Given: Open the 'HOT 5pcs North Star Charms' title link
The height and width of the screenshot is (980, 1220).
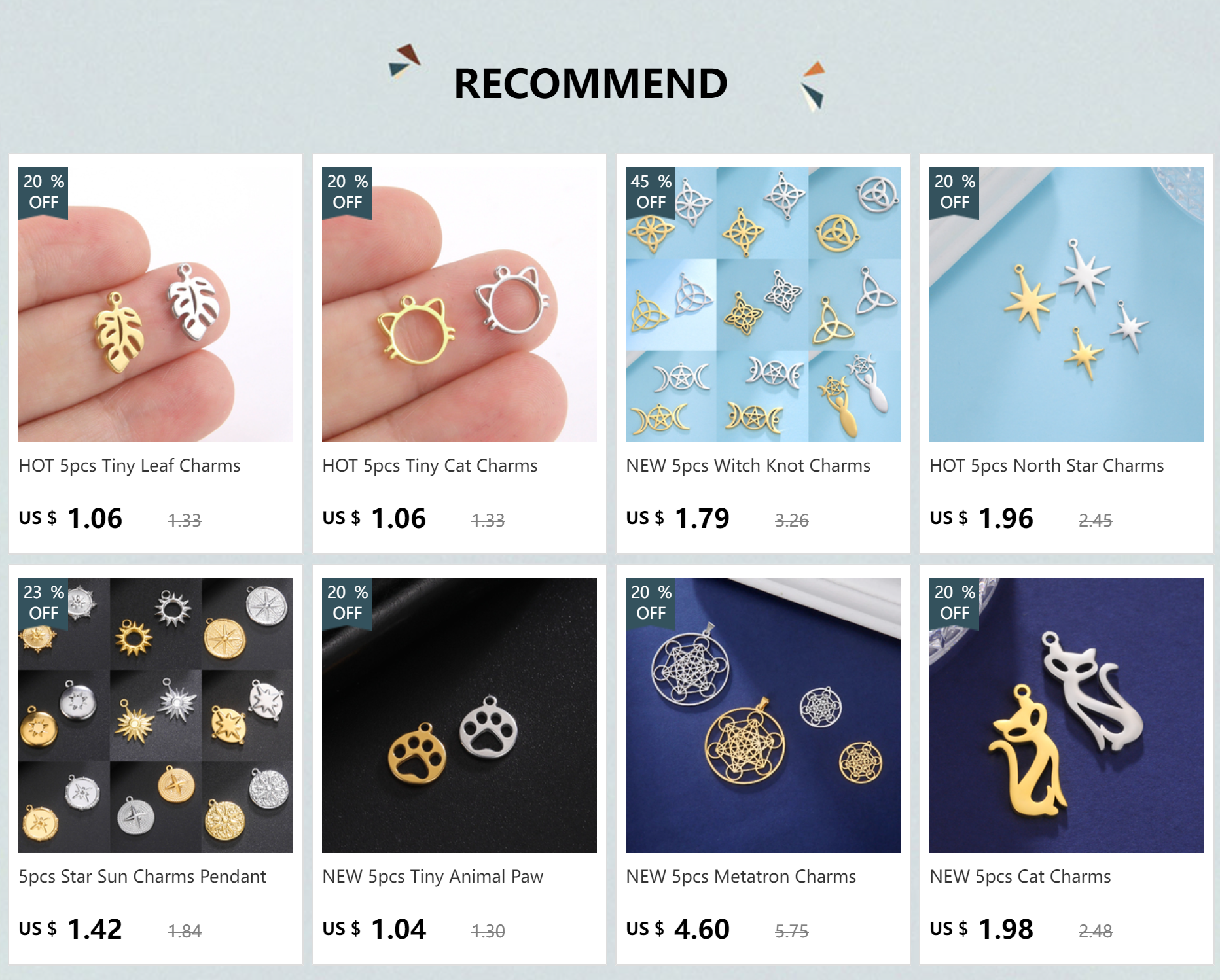Looking at the screenshot, I should pos(1047,466).
